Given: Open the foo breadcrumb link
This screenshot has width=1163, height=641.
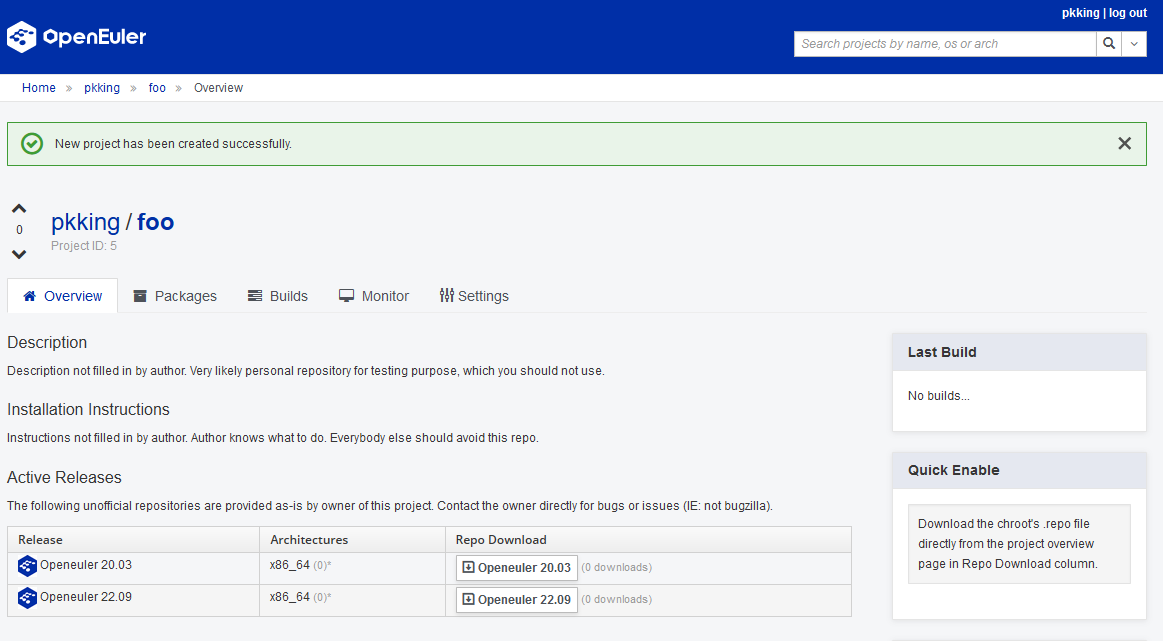Looking at the screenshot, I should [157, 88].
